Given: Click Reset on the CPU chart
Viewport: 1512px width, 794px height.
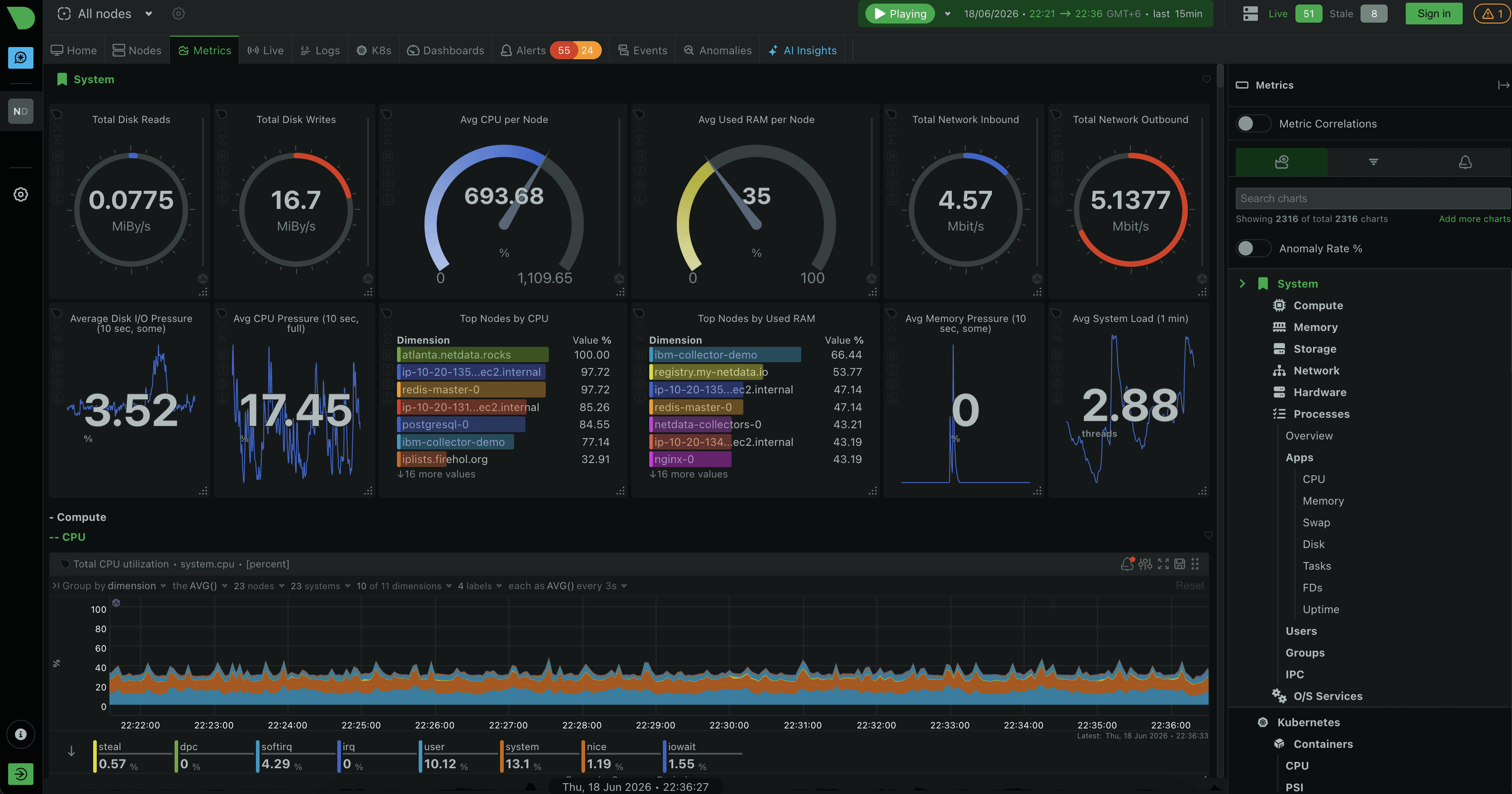Looking at the screenshot, I should pyautogui.click(x=1189, y=586).
